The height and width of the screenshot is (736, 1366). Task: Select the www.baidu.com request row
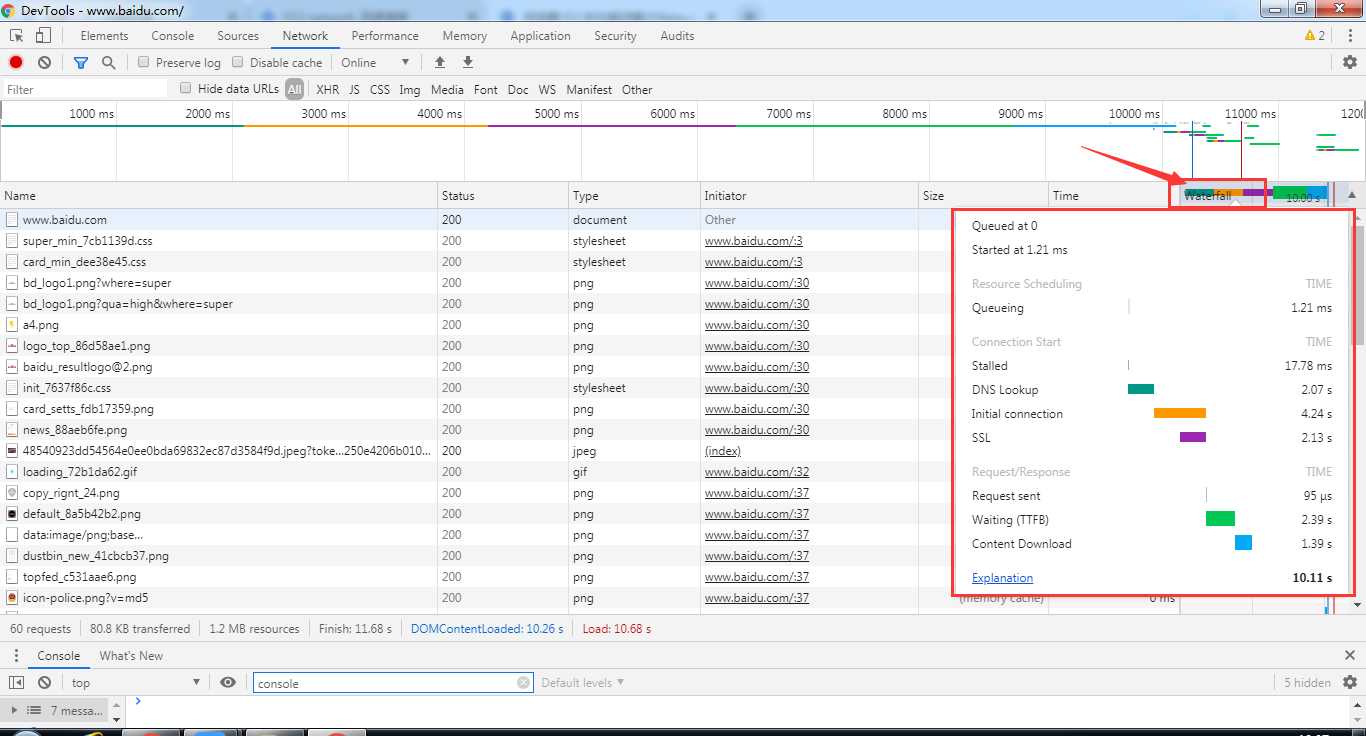click(x=475, y=220)
